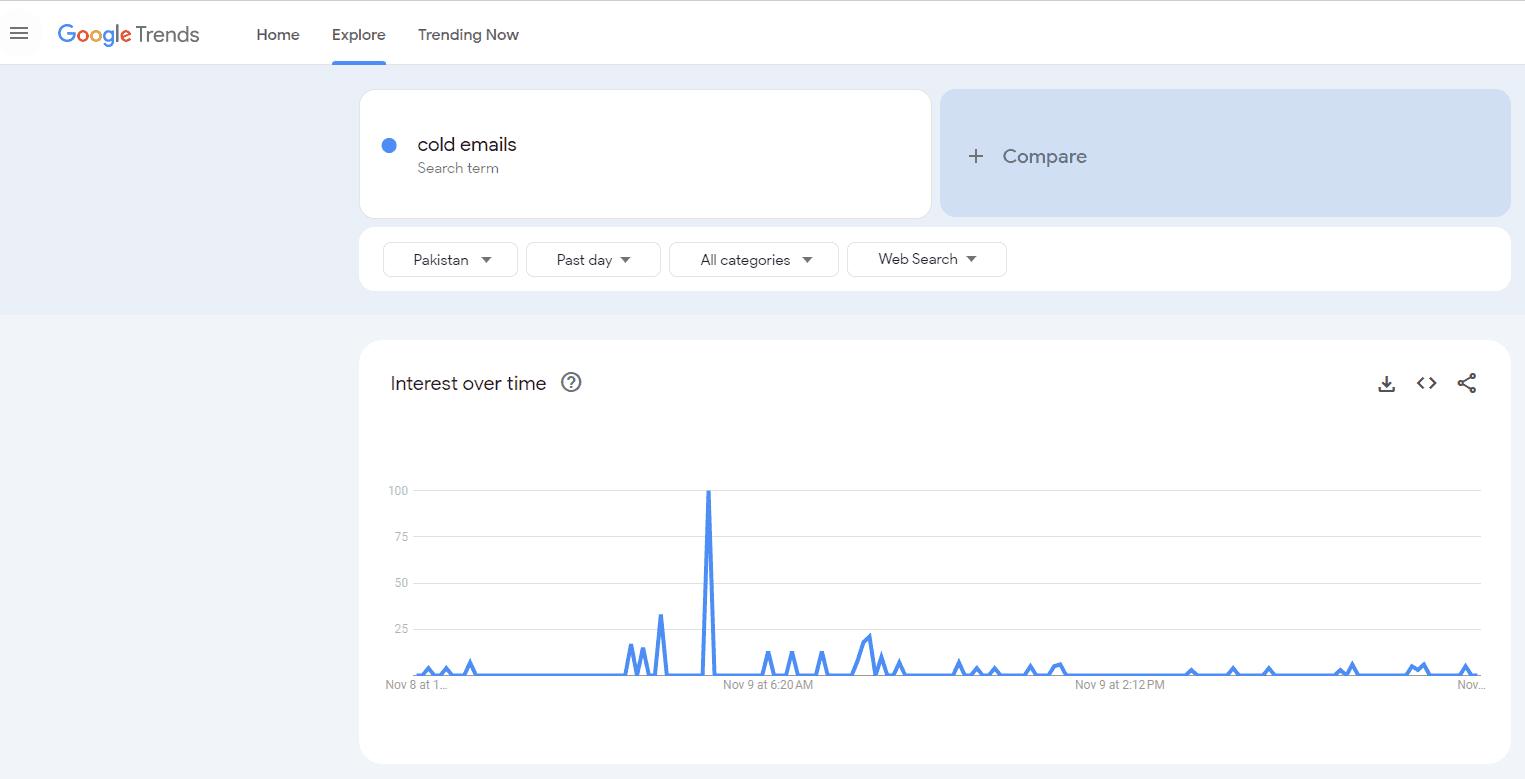The height and width of the screenshot is (779, 1525).
Task: Open the Web Search type dropdown
Action: pyautogui.click(x=926, y=259)
